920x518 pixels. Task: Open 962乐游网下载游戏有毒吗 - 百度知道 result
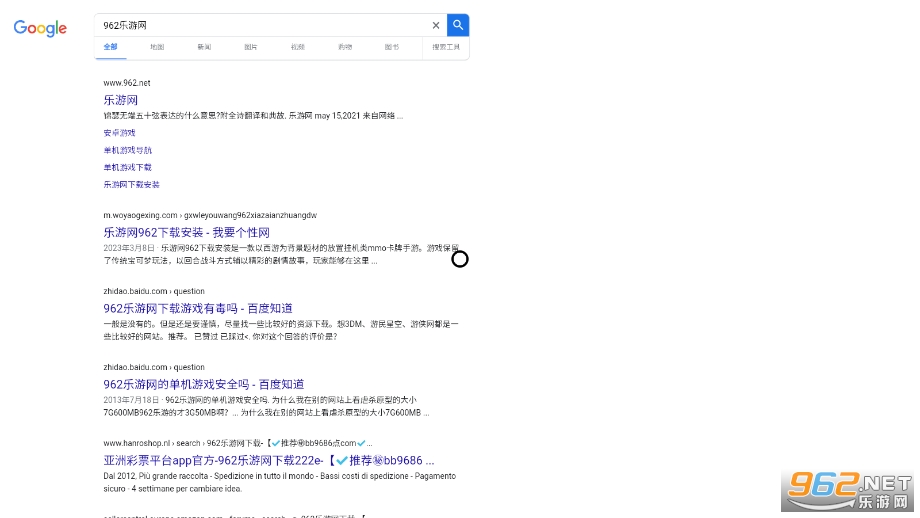[x=198, y=308]
